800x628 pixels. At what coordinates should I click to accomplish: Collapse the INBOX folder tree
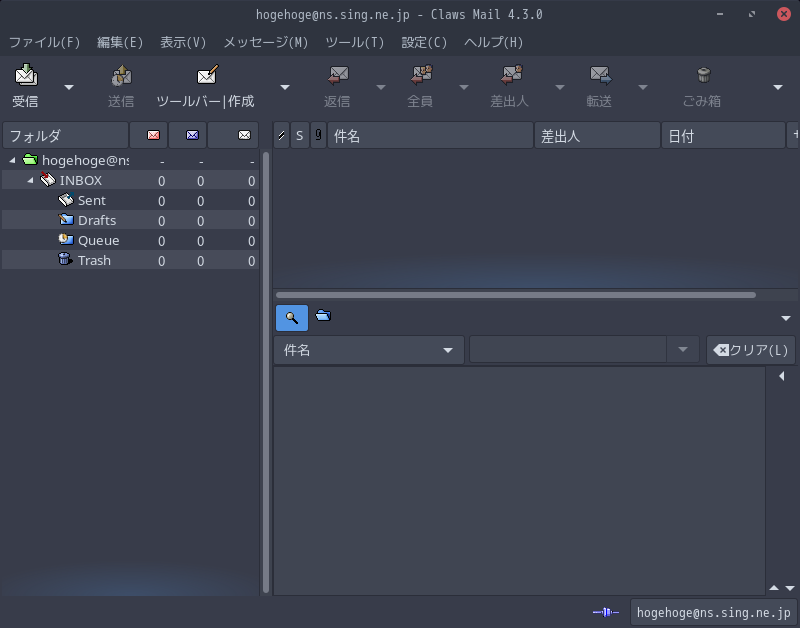point(30,180)
